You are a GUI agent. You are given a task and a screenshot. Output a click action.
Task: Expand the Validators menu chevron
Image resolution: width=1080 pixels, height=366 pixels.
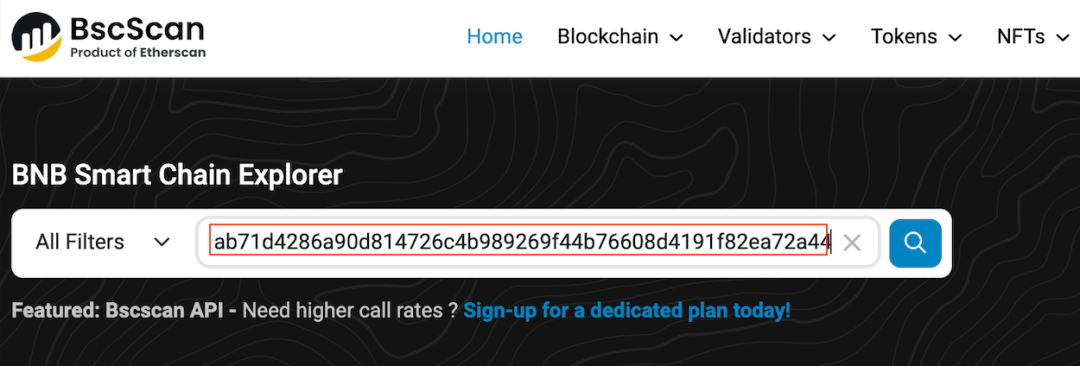(829, 37)
